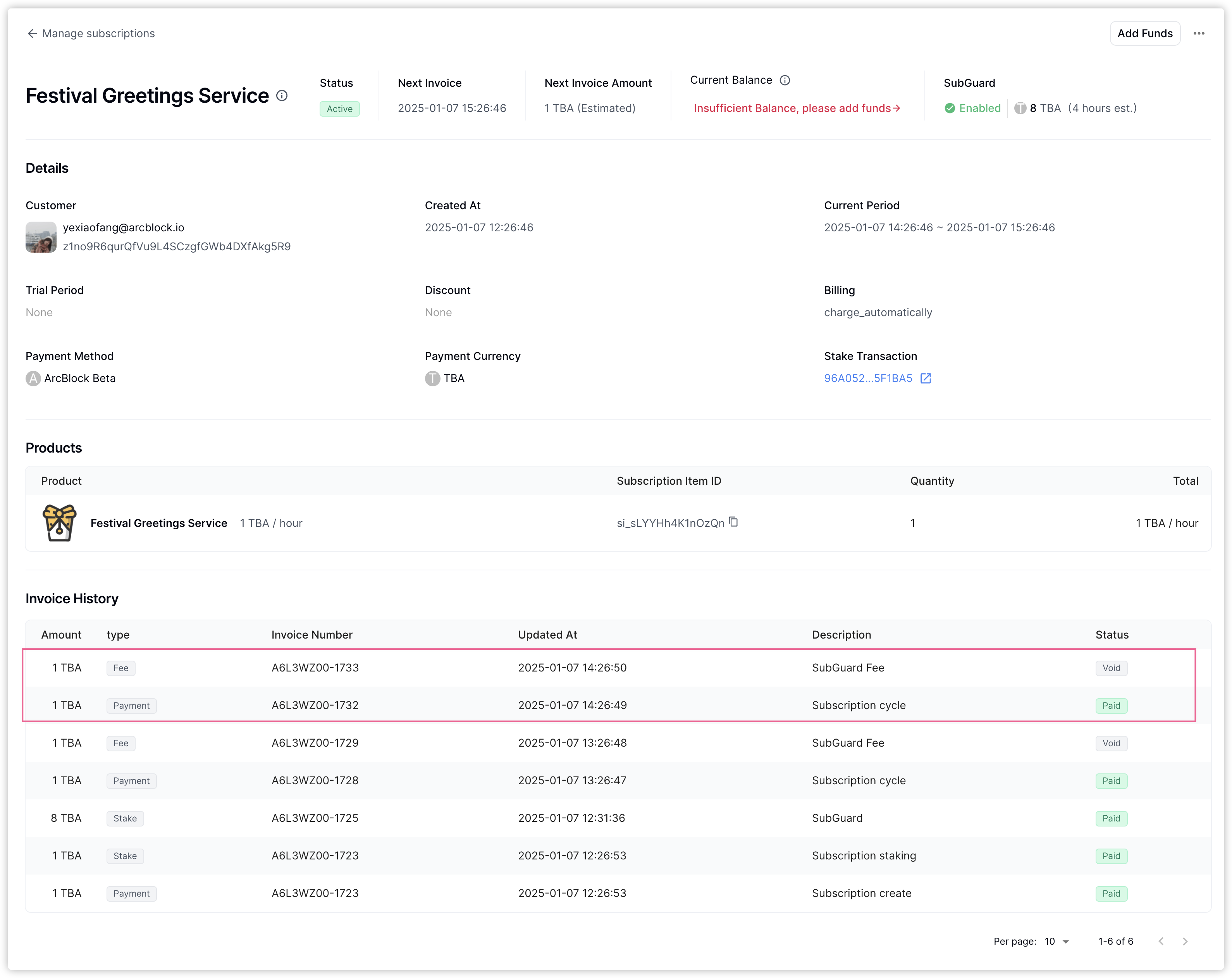Click the Current Balance info icon

coord(785,81)
